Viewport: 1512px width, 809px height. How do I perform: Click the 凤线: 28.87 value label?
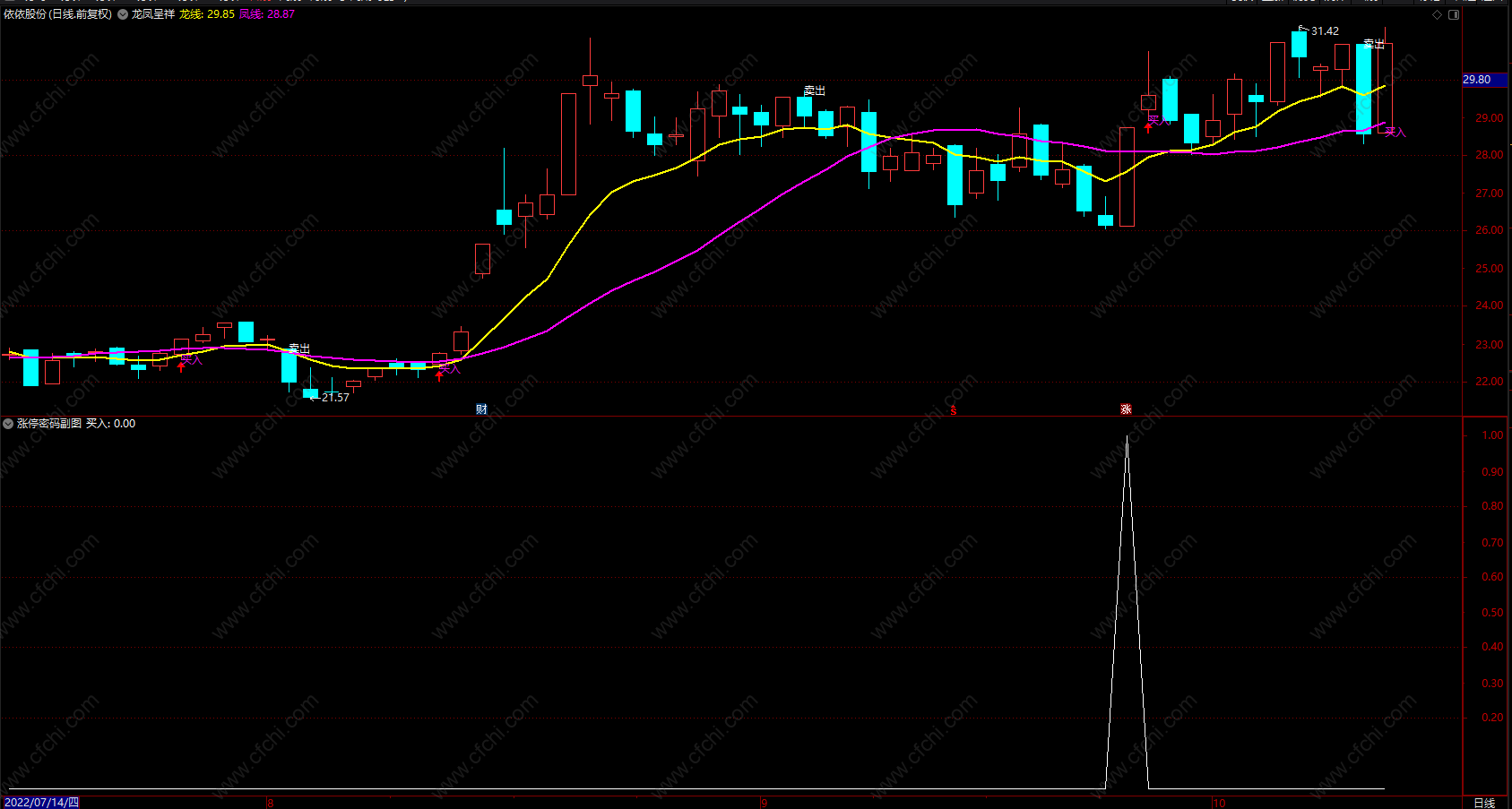point(267,14)
